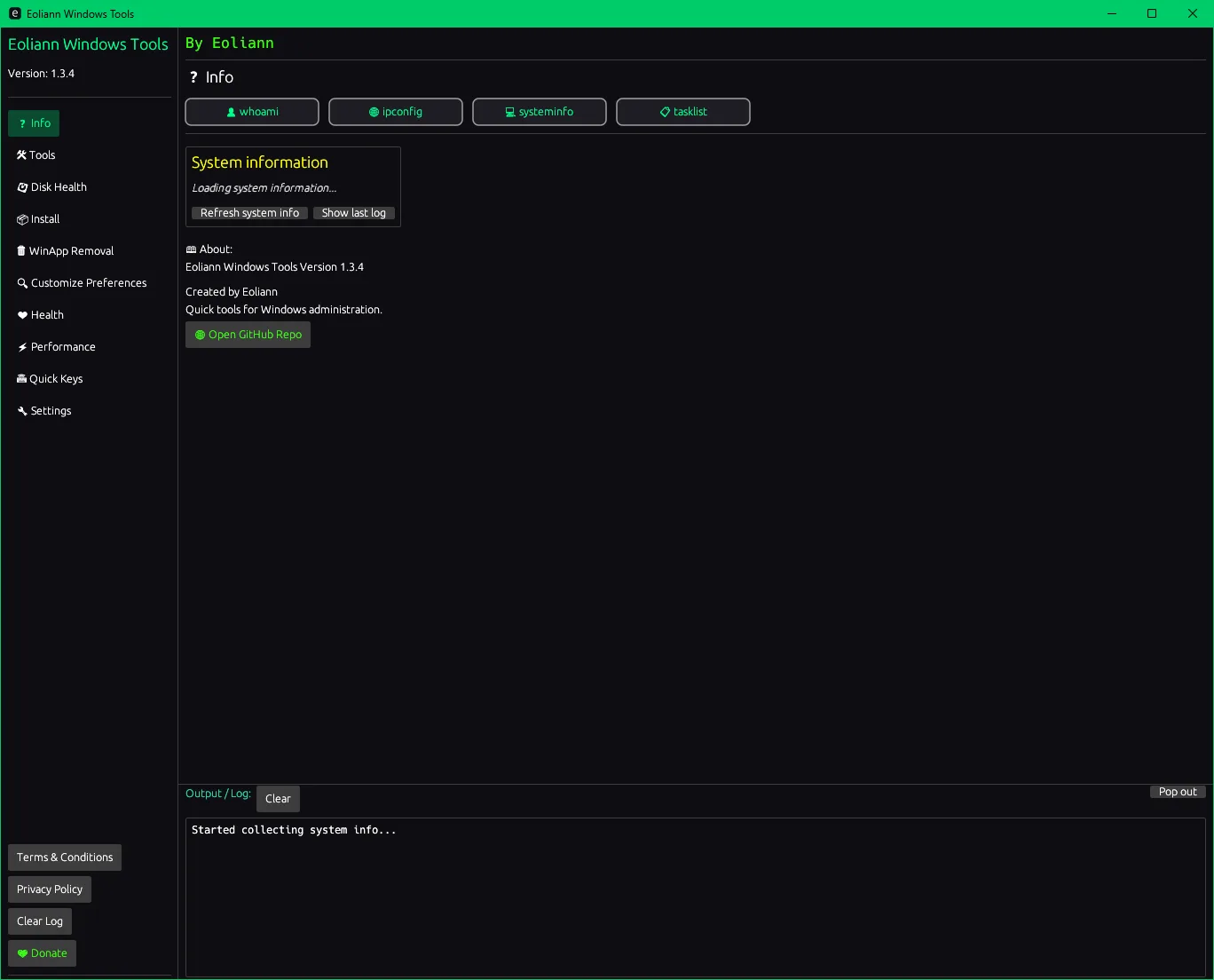Viewport: 1214px width, 980px height.
Task: Select the Info sidebar tab
Action: point(34,123)
